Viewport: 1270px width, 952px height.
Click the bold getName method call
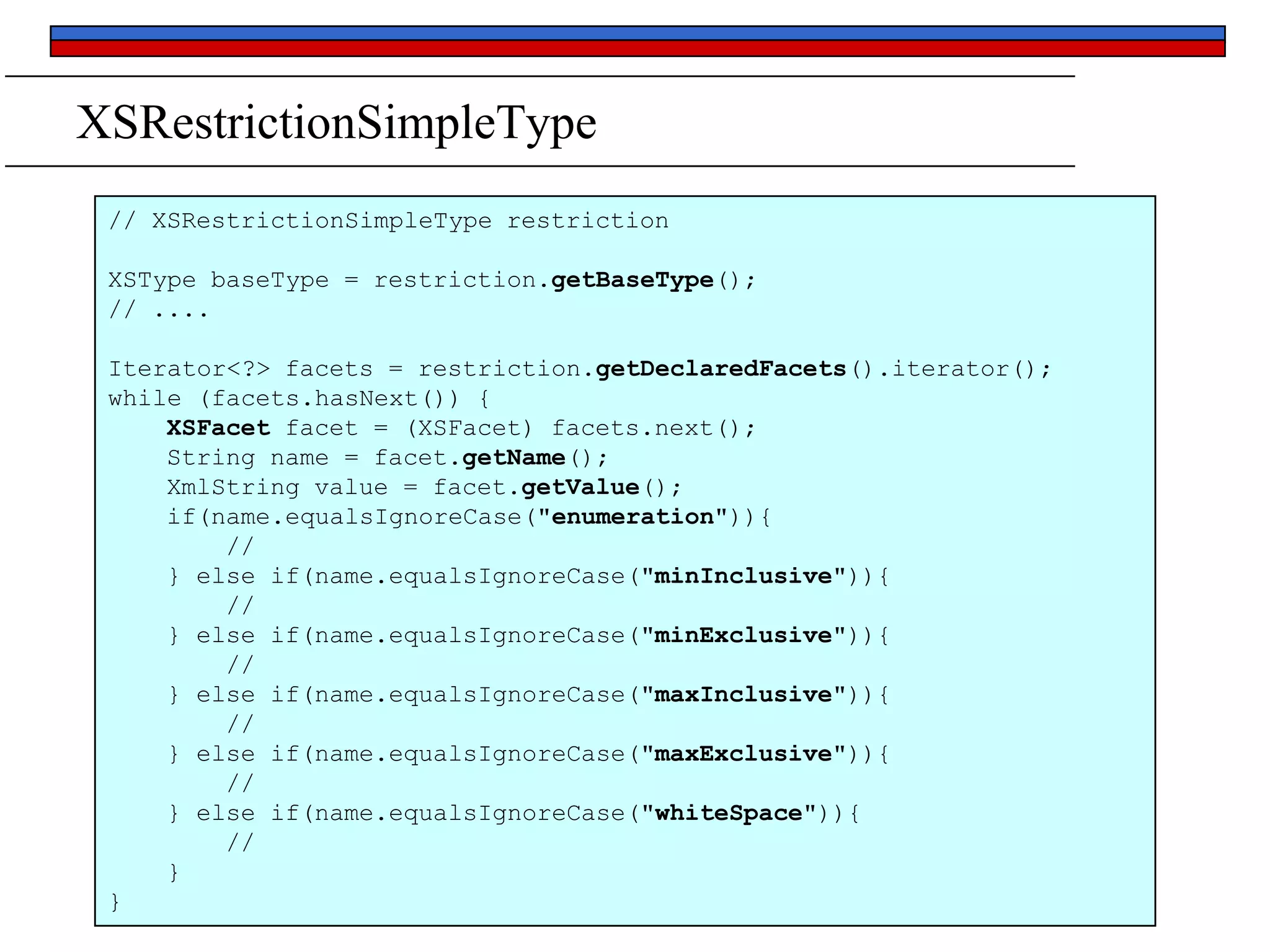tap(514, 458)
